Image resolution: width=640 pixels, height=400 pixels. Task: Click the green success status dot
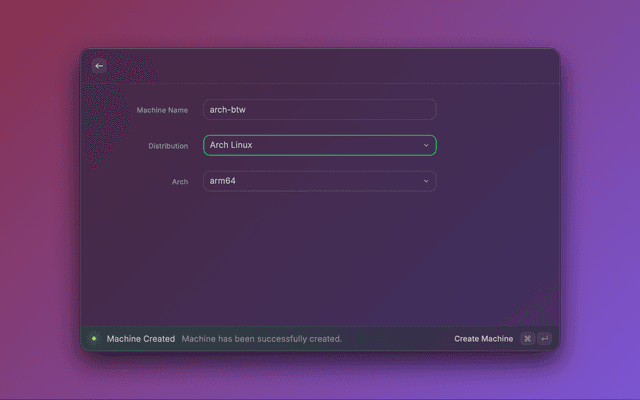(94, 339)
